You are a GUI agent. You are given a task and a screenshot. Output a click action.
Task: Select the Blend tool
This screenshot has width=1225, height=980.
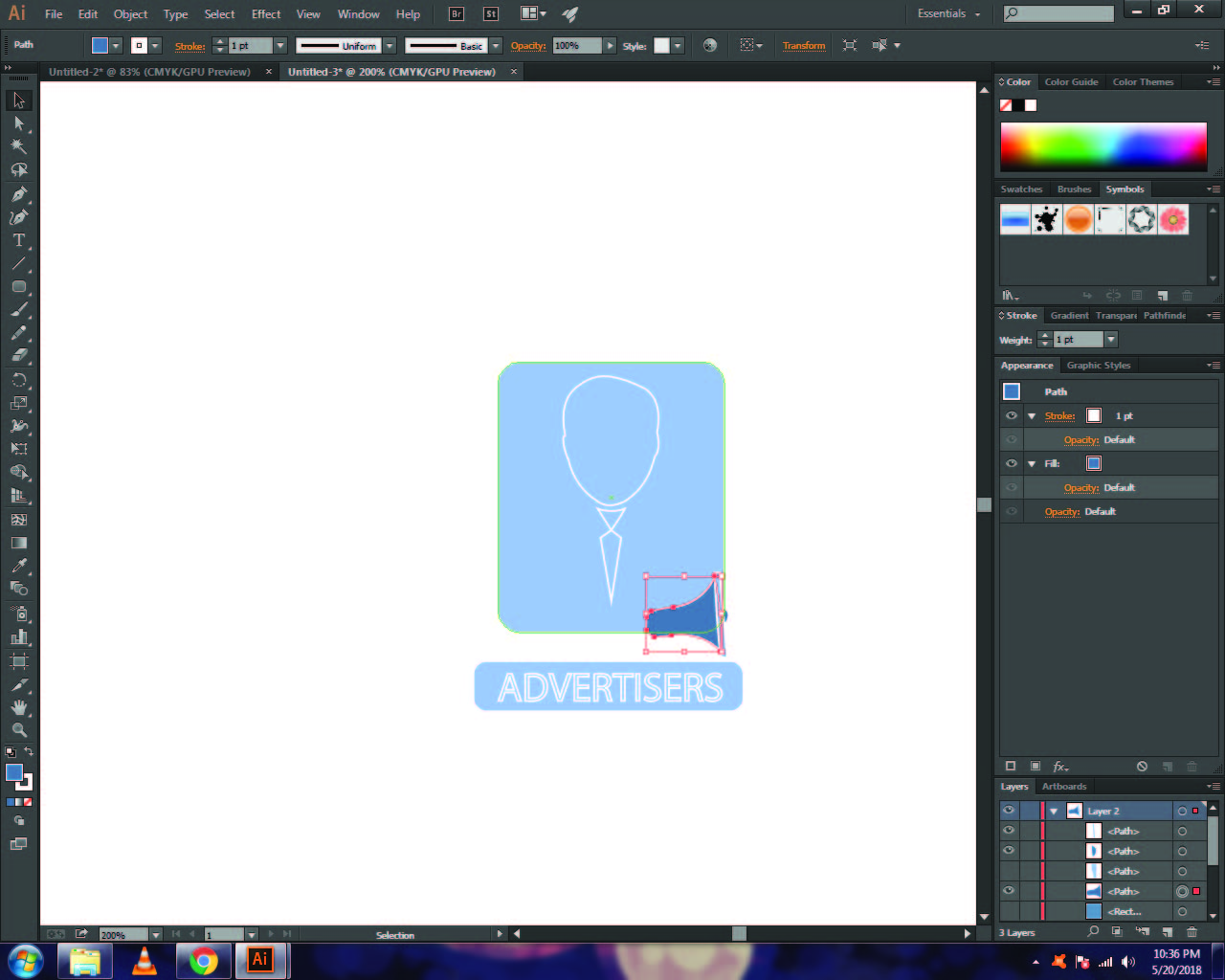[18, 589]
